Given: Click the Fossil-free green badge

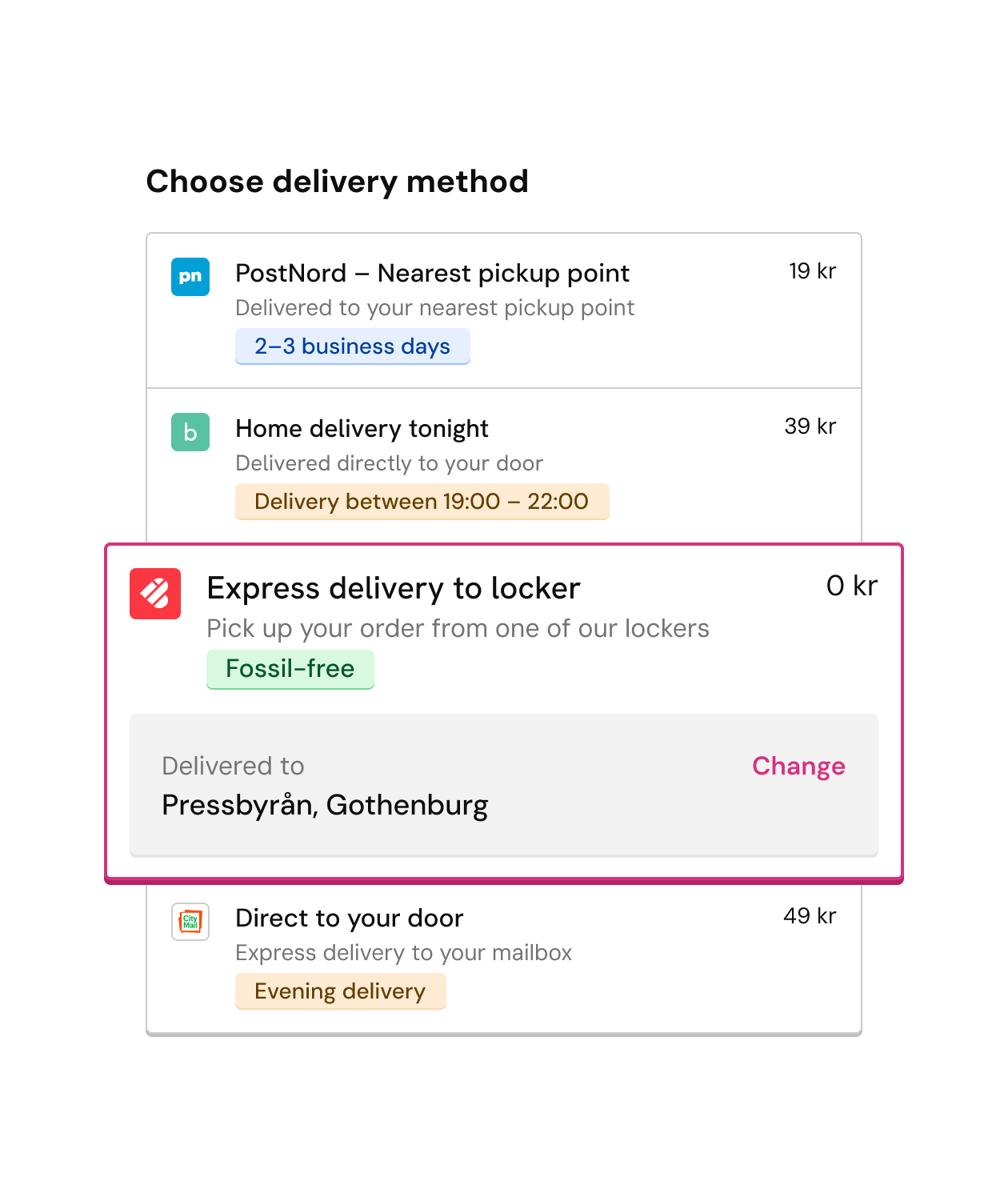Looking at the screenshot, I should 290,669.
